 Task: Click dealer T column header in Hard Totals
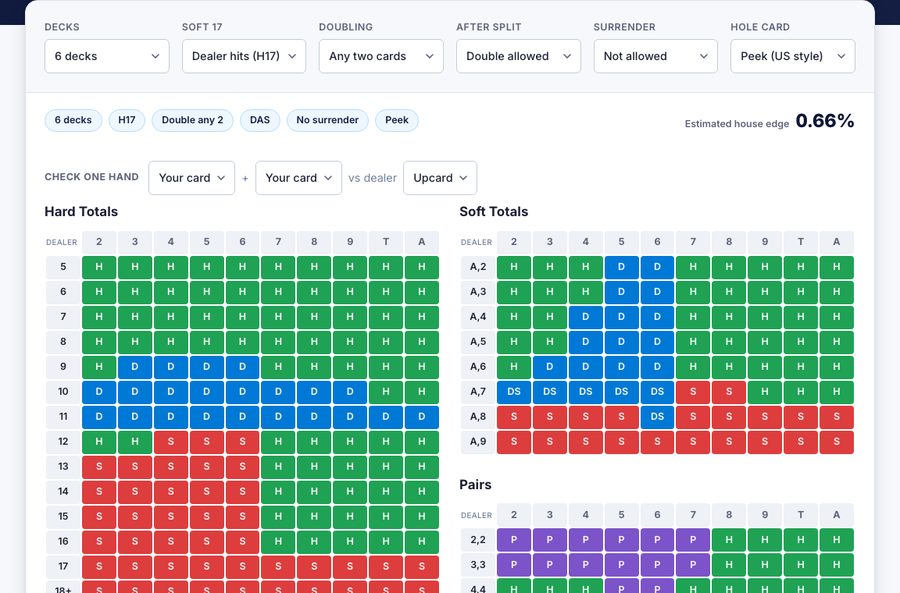pyautogui.click(x=386, y=242)
